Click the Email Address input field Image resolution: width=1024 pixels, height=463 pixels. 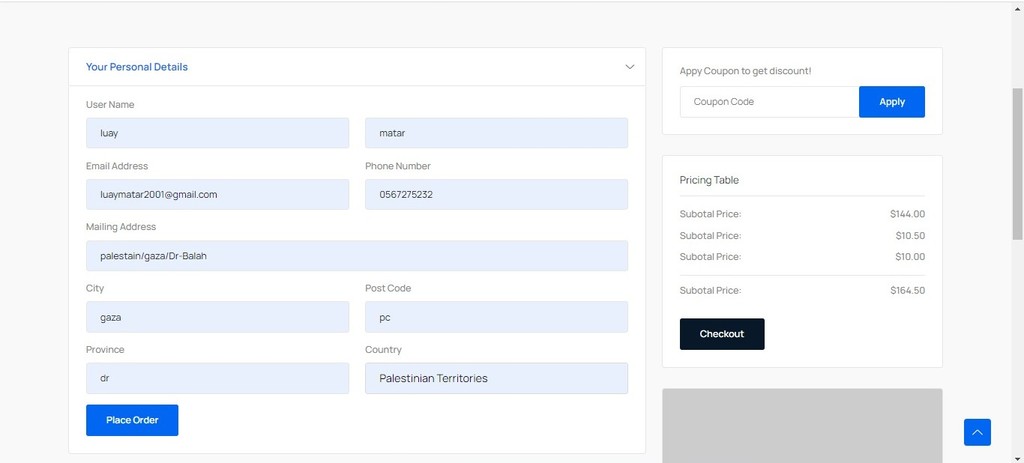tap(217, 195)
